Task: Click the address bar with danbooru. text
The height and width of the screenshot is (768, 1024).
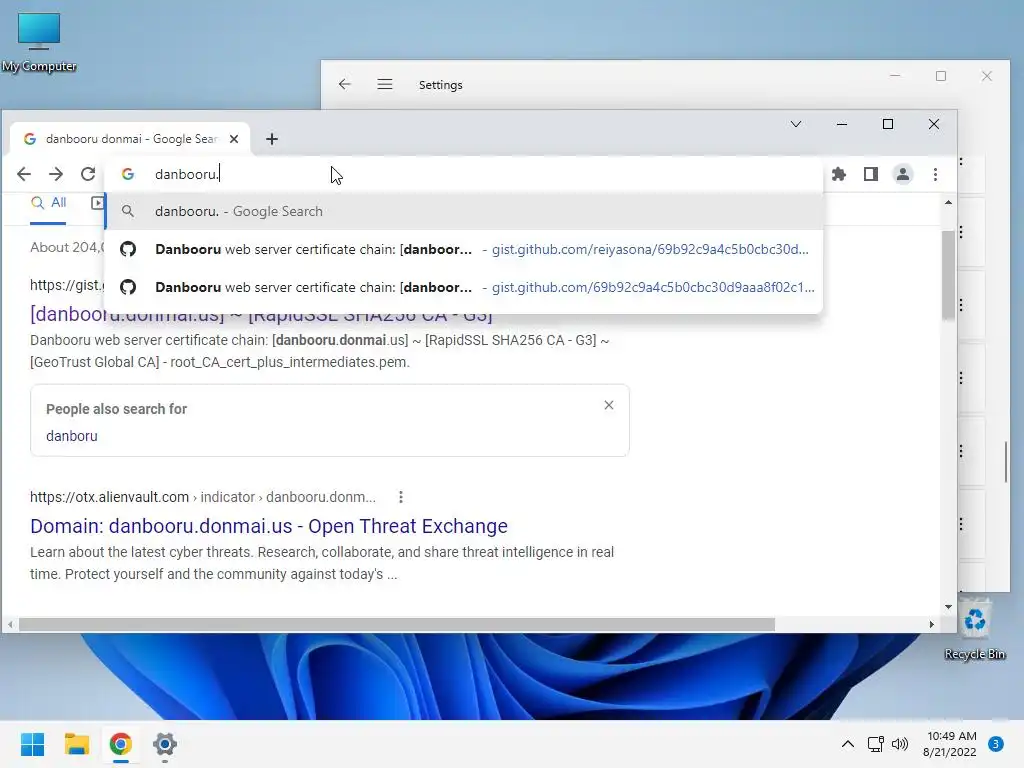Action: (464, 174)
